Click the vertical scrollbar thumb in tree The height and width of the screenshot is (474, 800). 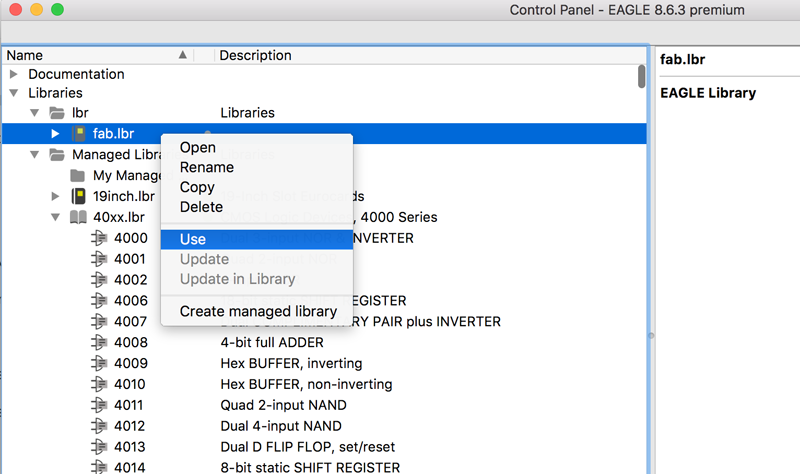click(641, 77)
